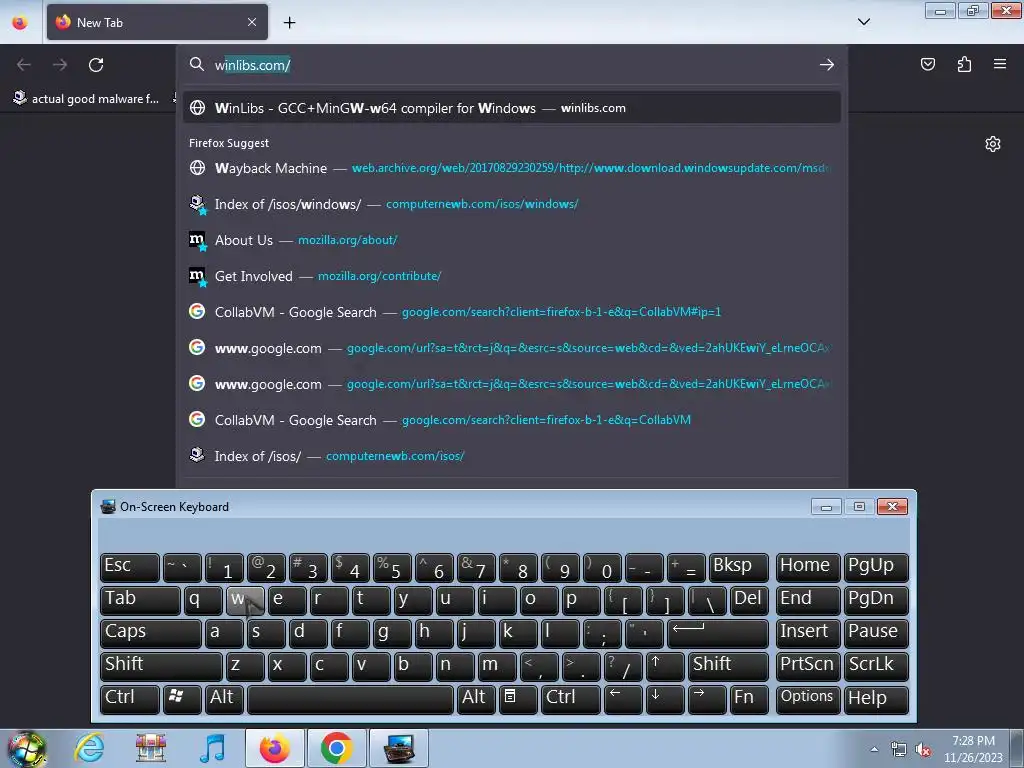
Task: Open the Firefox hamburger application menu
Action: pyautogui.click(x=1000, y=64)
